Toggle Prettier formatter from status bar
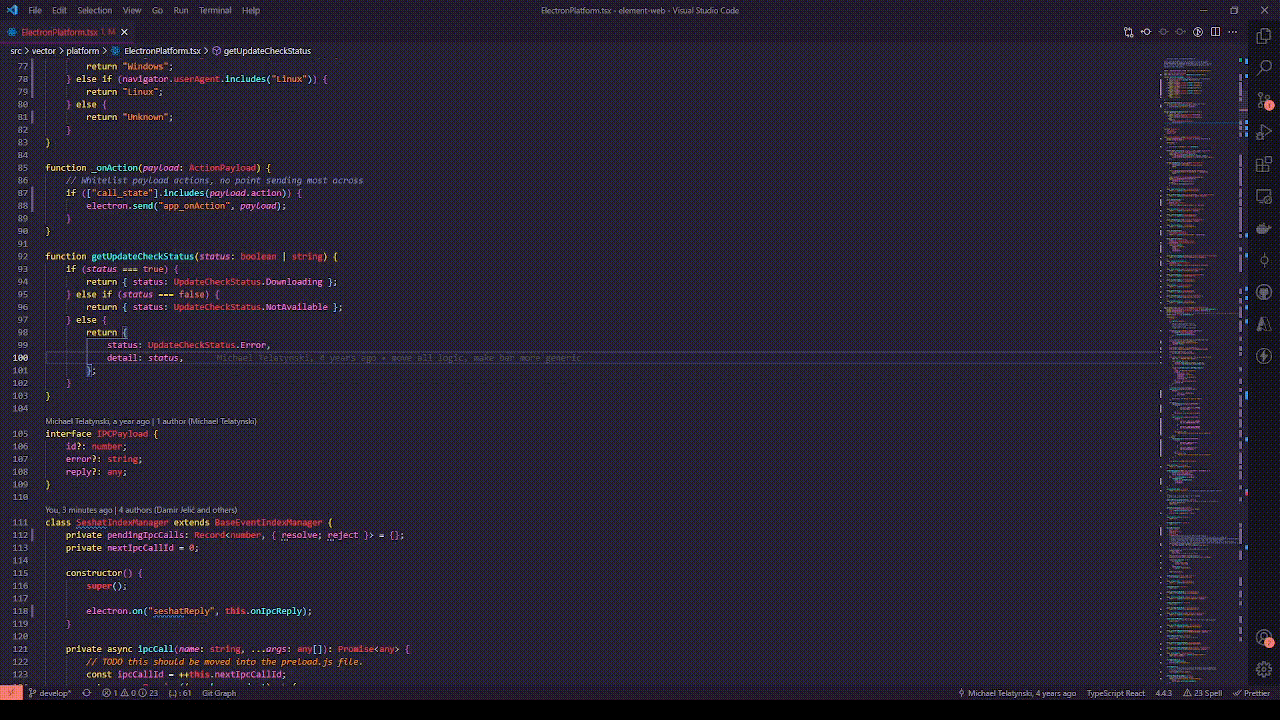This screenshot has height=720, width=1280. point(1250,693)
